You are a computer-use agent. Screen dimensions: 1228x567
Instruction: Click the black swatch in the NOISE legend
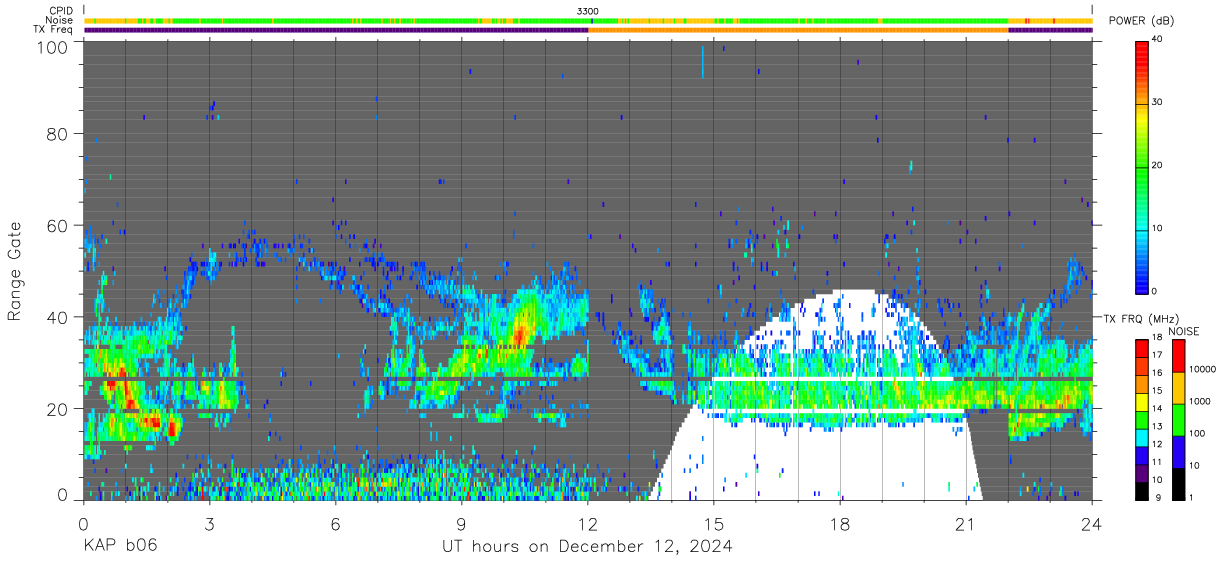(x=1178, y=482)
